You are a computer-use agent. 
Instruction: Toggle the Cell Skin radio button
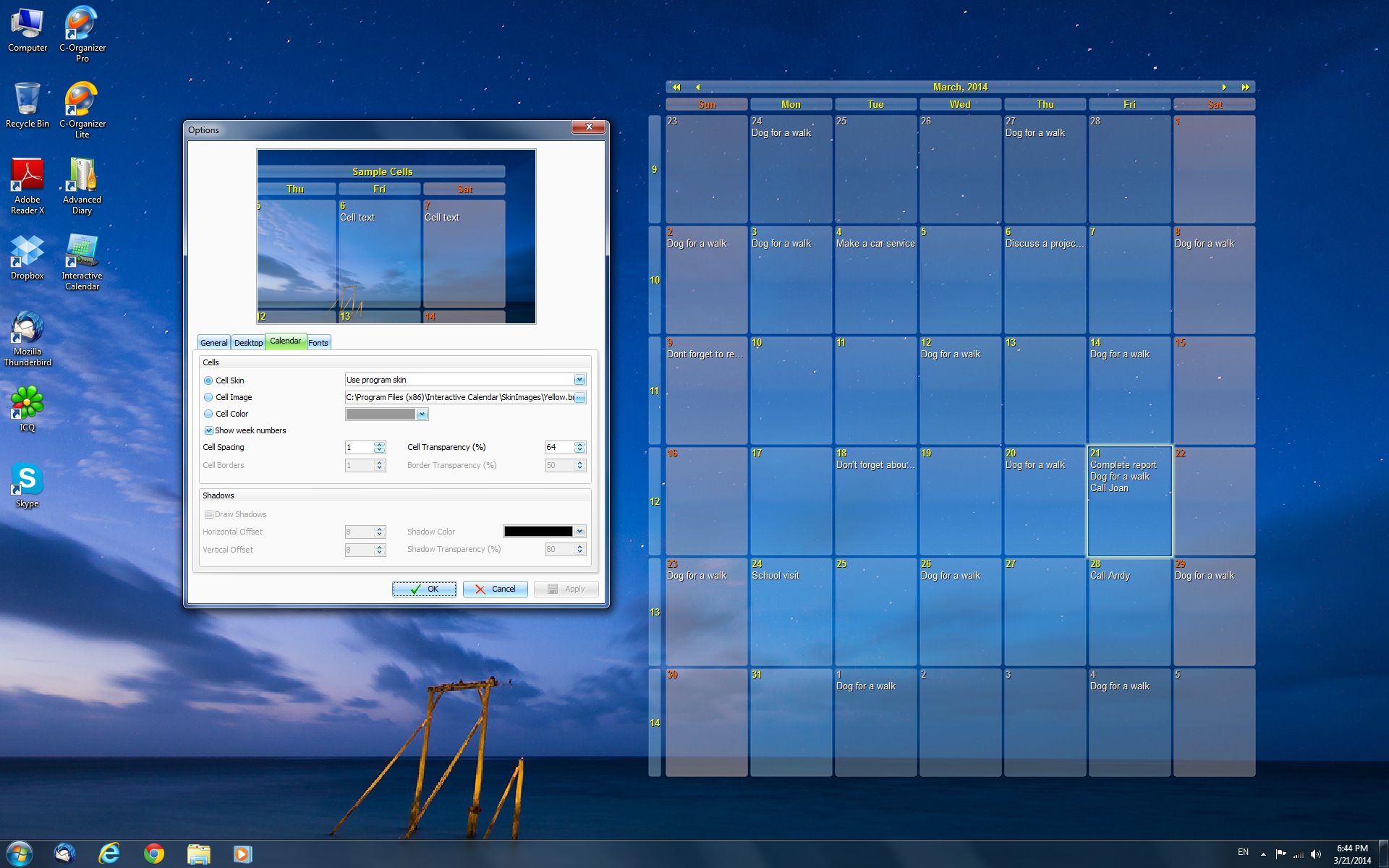click(x=207, y=379)
